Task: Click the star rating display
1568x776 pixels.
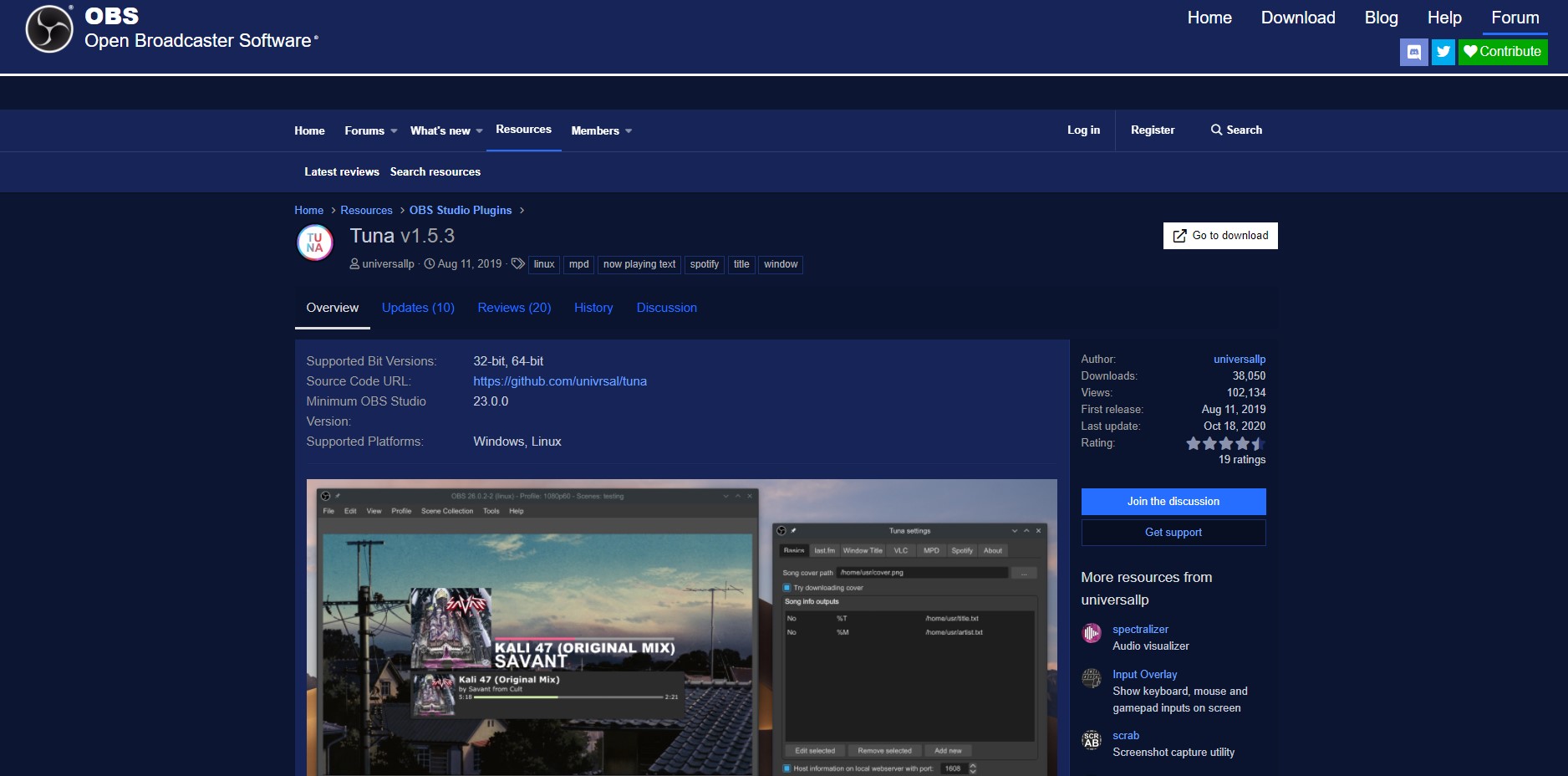Action: 1225,443
